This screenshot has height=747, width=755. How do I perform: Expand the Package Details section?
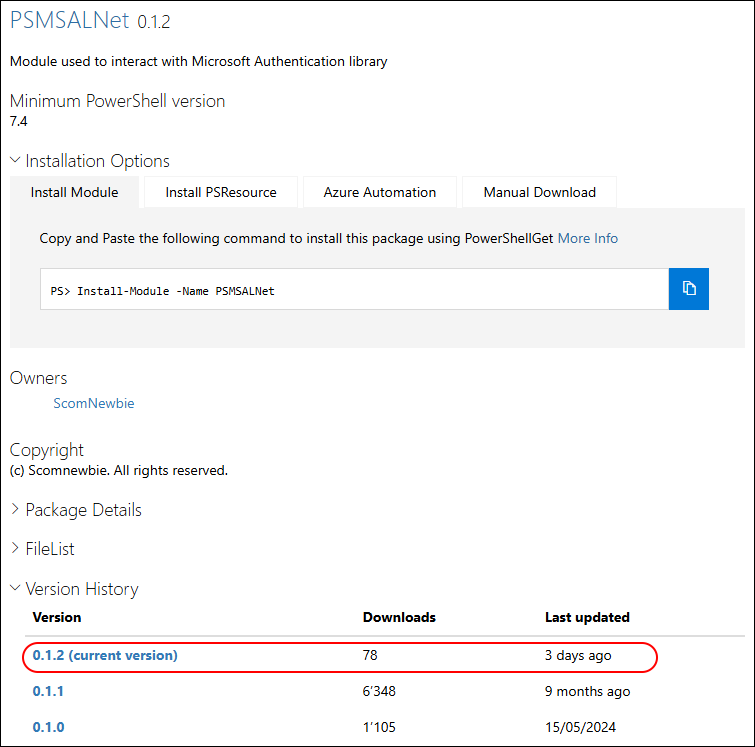coord(76,510)
